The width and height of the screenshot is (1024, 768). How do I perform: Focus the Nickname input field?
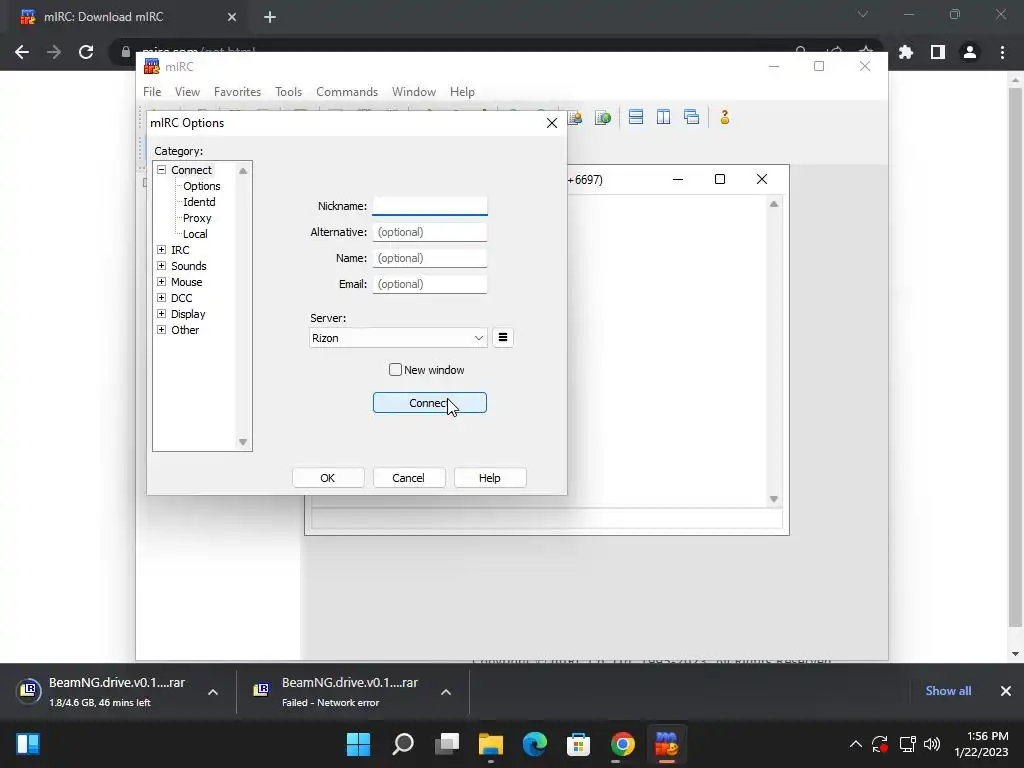pos(430,206)
